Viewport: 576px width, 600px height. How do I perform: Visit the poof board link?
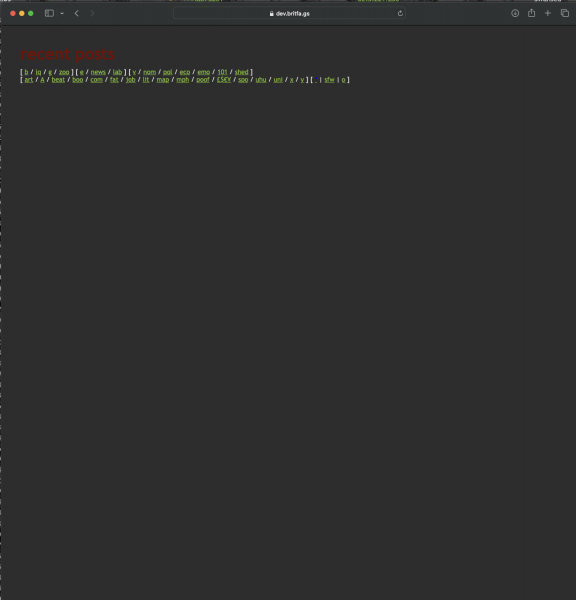(203, 80)
